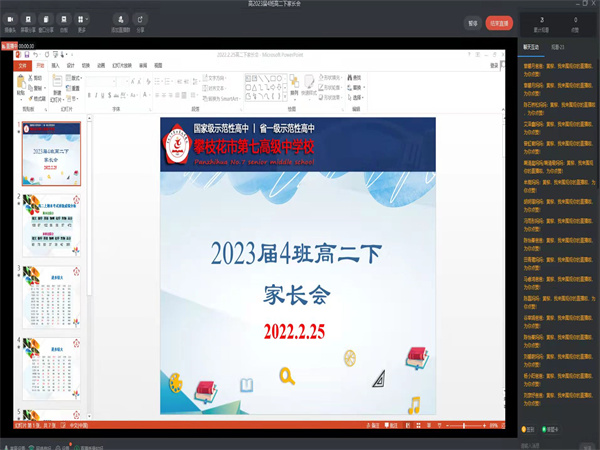600x450 pixels.
Task: Click the camera icon in the live toolbar
Action: coord(10,19)
